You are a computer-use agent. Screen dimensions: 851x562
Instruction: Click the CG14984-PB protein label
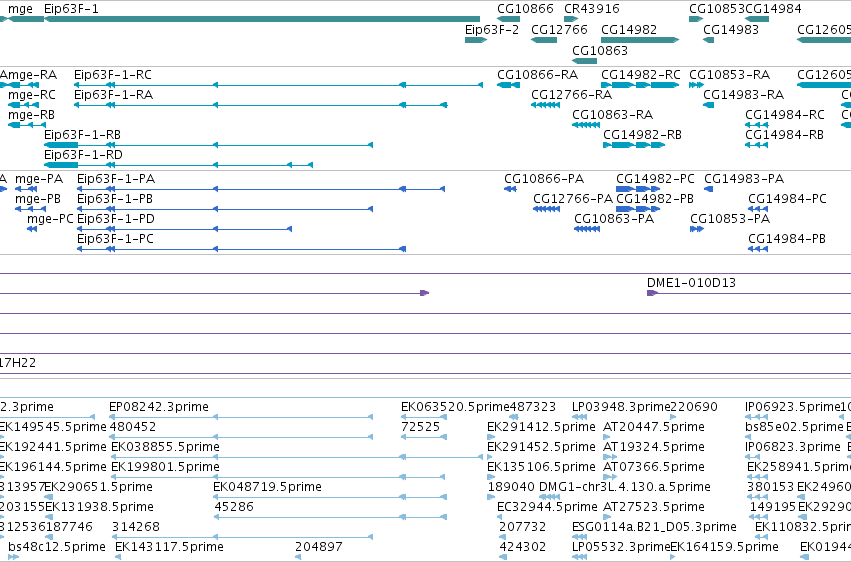pyautogui.click(x=787, y=239)
